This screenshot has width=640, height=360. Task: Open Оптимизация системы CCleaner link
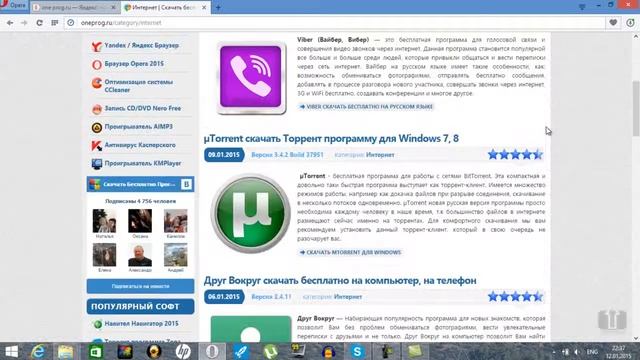138,86
